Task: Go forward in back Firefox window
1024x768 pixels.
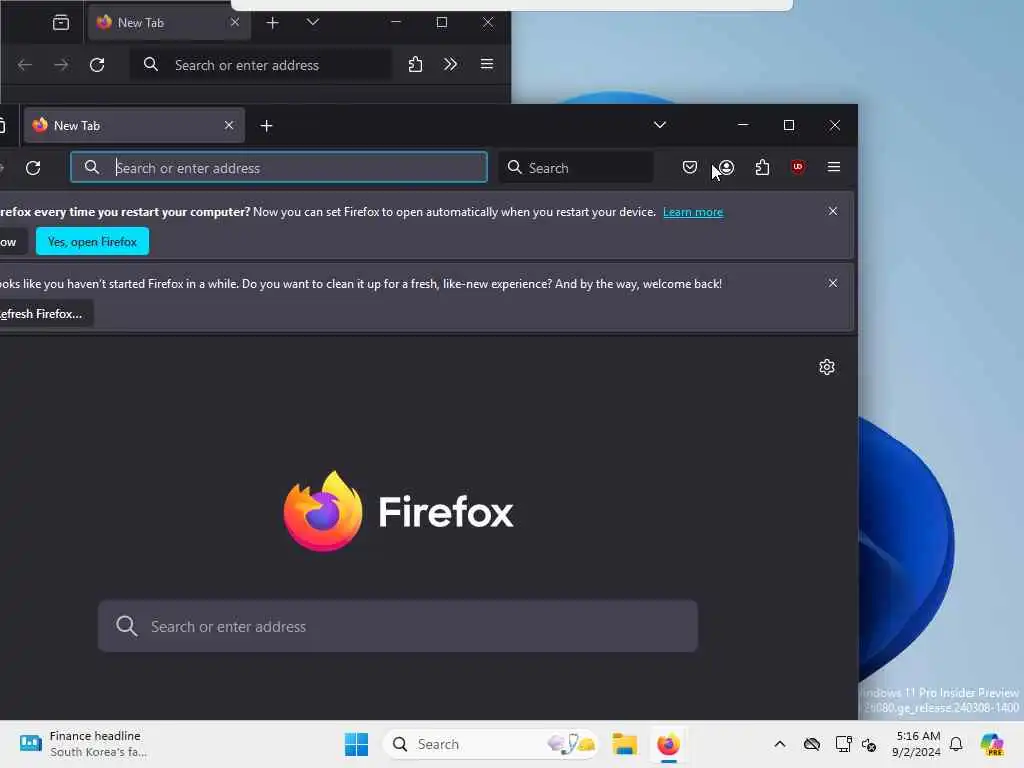Action: click(61, 65)
